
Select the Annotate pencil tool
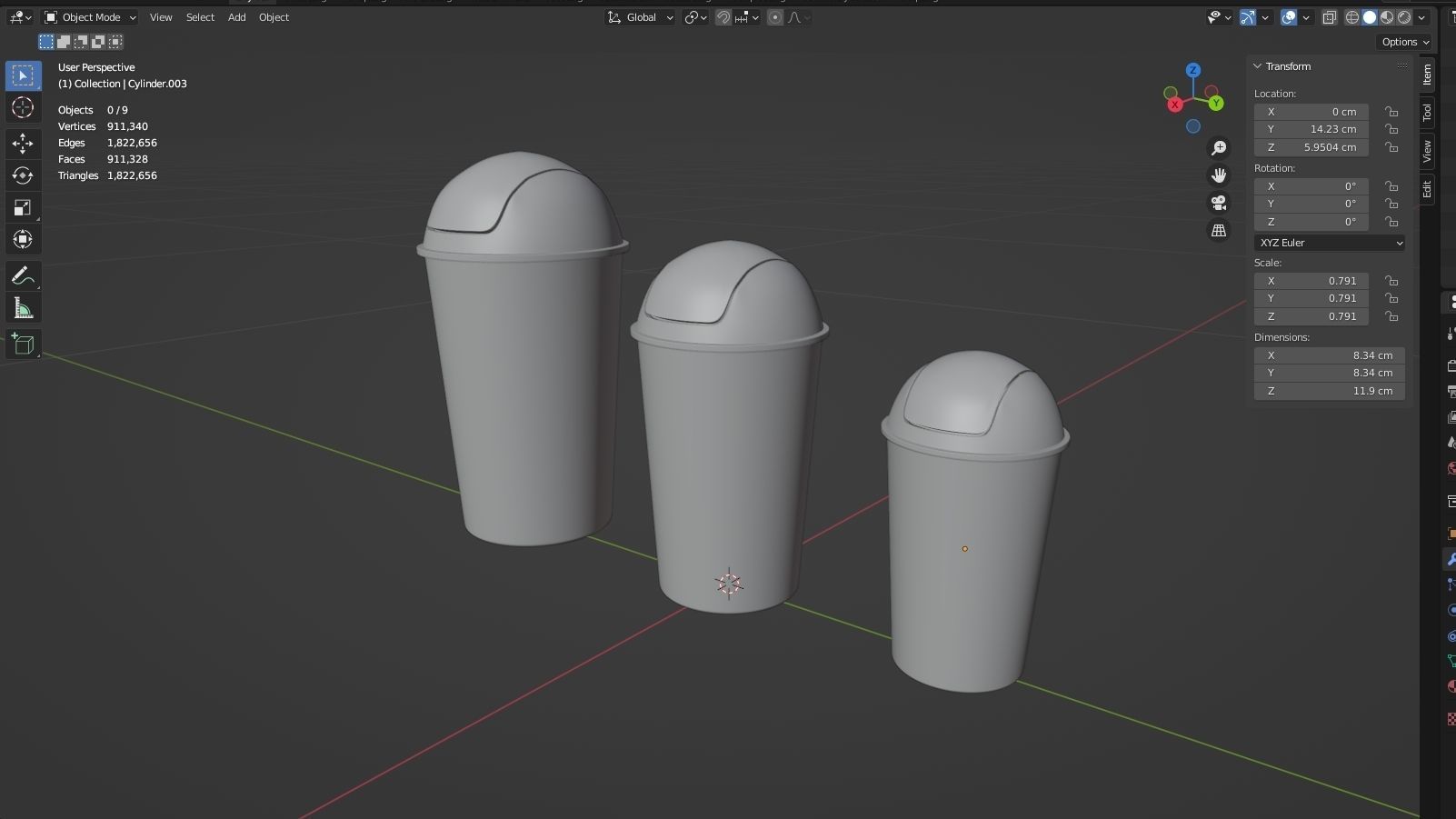coord(23,276)
